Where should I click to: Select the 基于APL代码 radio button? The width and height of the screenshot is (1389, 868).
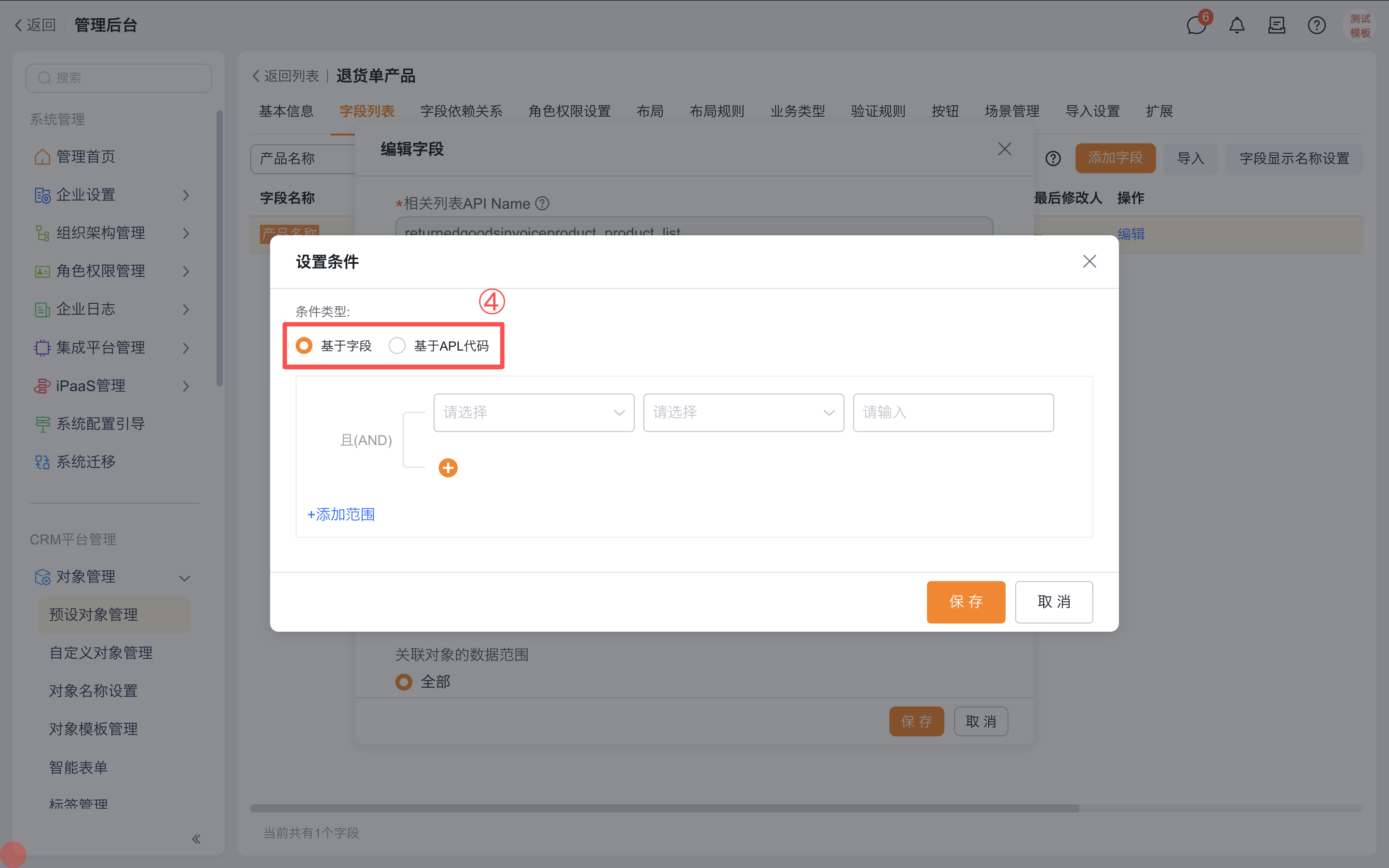(x=397, y=345)
